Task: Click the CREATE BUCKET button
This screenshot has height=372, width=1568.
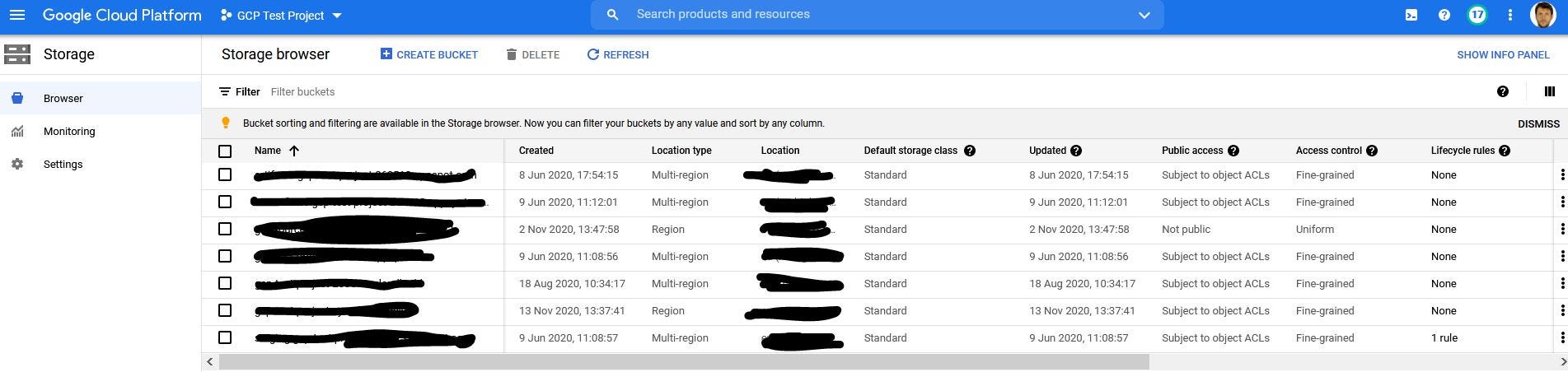Action: coord(429,55)
